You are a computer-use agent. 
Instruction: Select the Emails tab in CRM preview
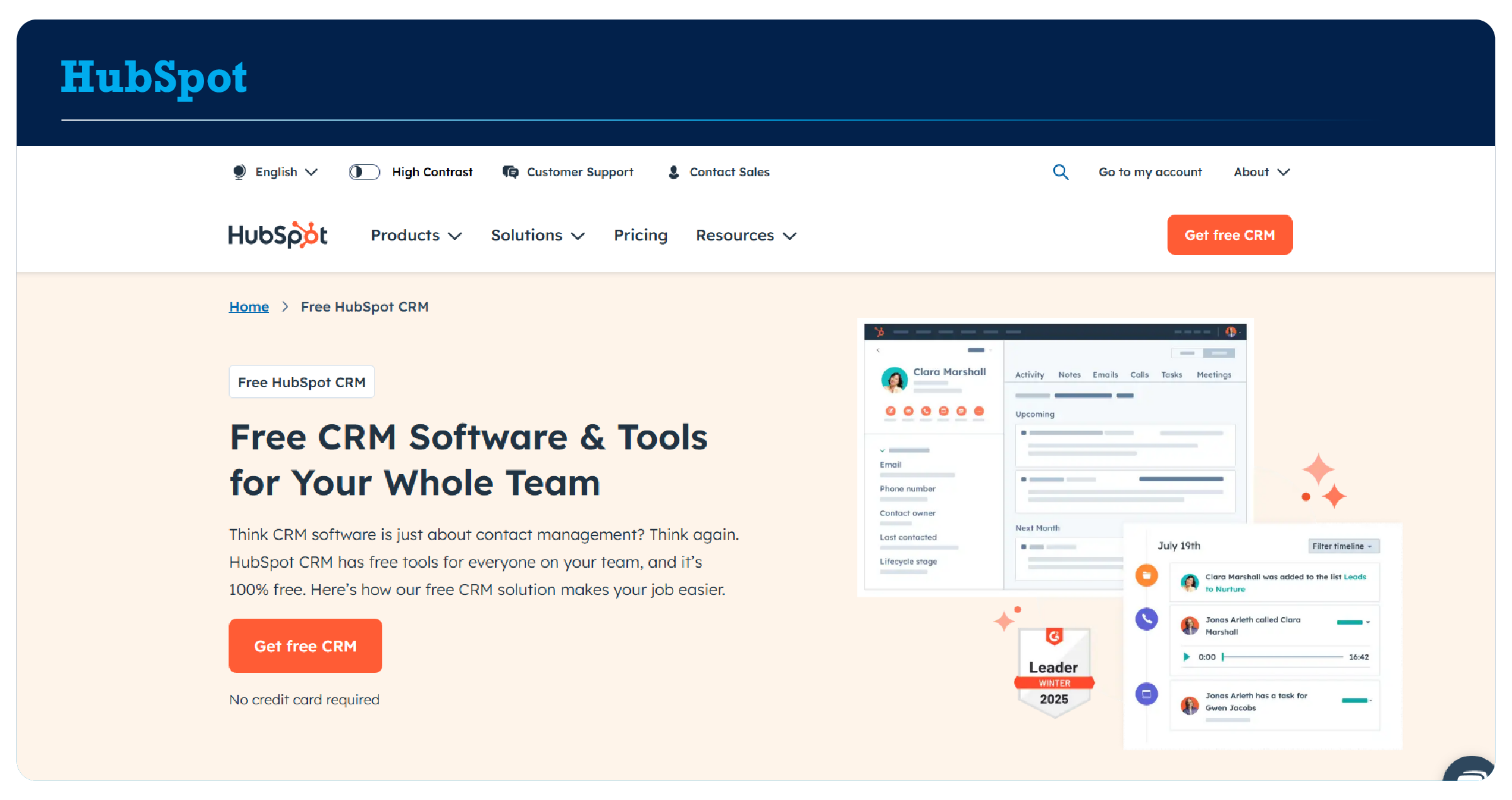(x=1105, y=375)
